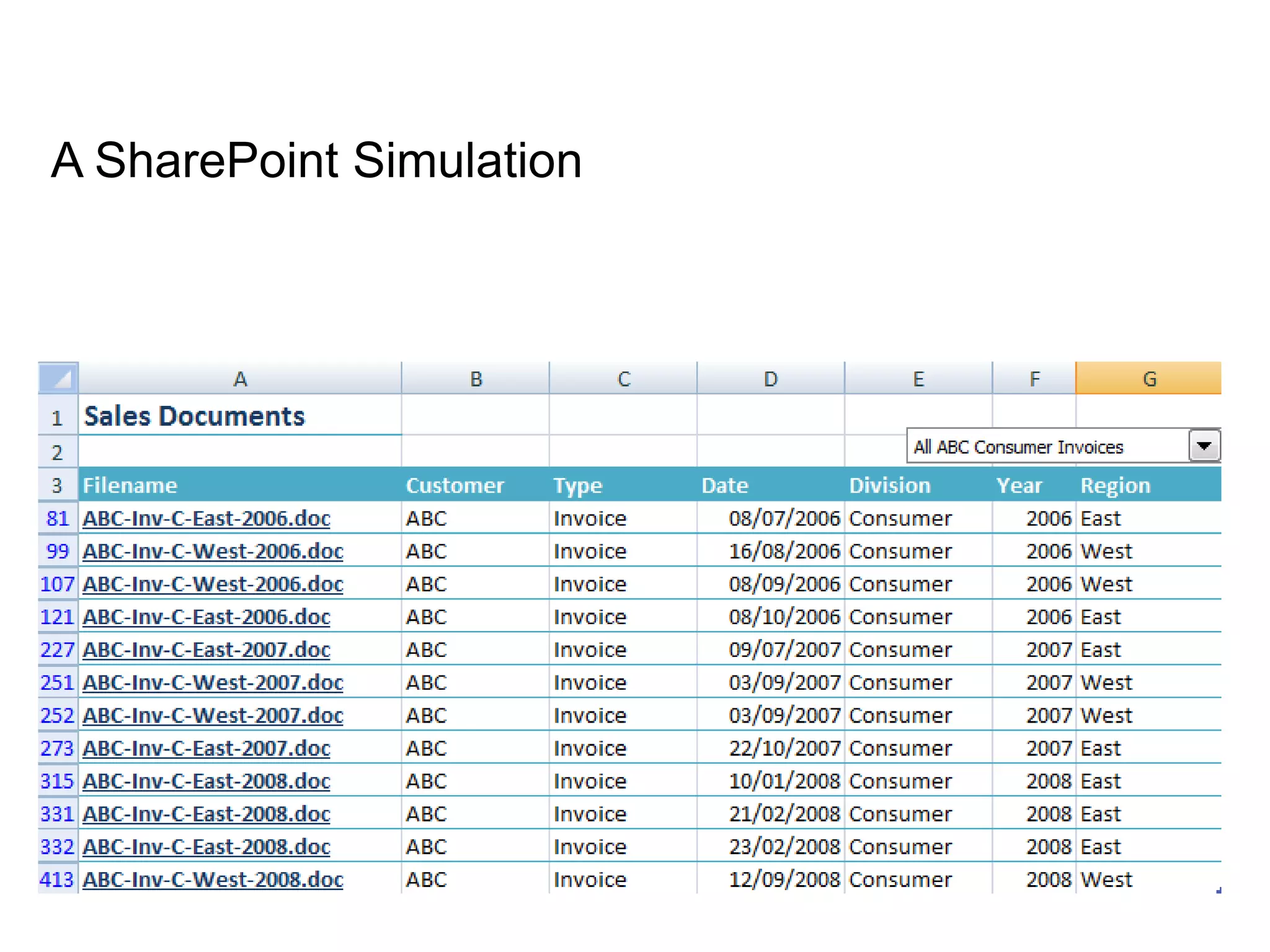1270x952 pixels.
Task: Select column C header
Action: coord(623,378)
